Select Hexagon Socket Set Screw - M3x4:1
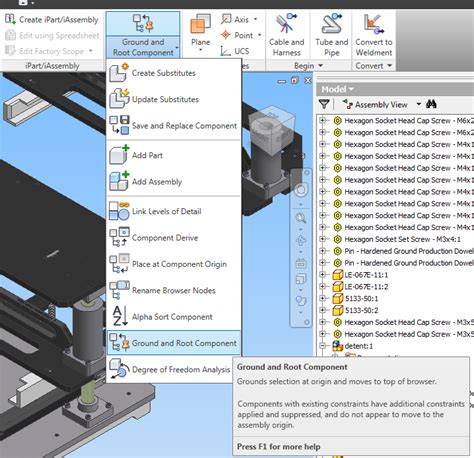This screenshot has height=458, width=474. pos(402,239)
